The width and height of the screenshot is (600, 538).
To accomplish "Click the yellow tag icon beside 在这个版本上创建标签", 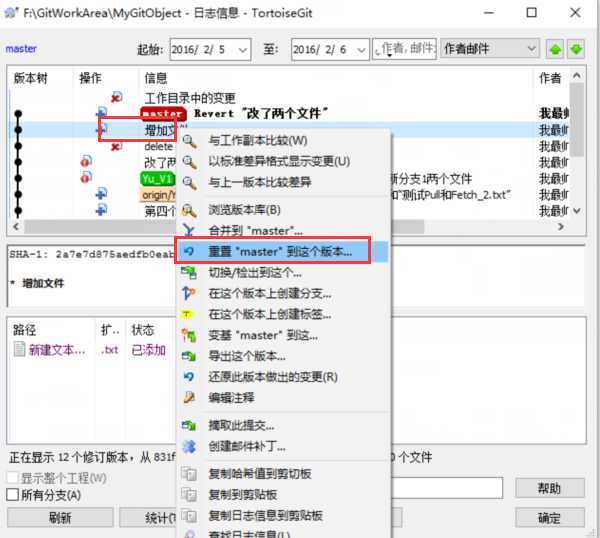I will 187,314.
